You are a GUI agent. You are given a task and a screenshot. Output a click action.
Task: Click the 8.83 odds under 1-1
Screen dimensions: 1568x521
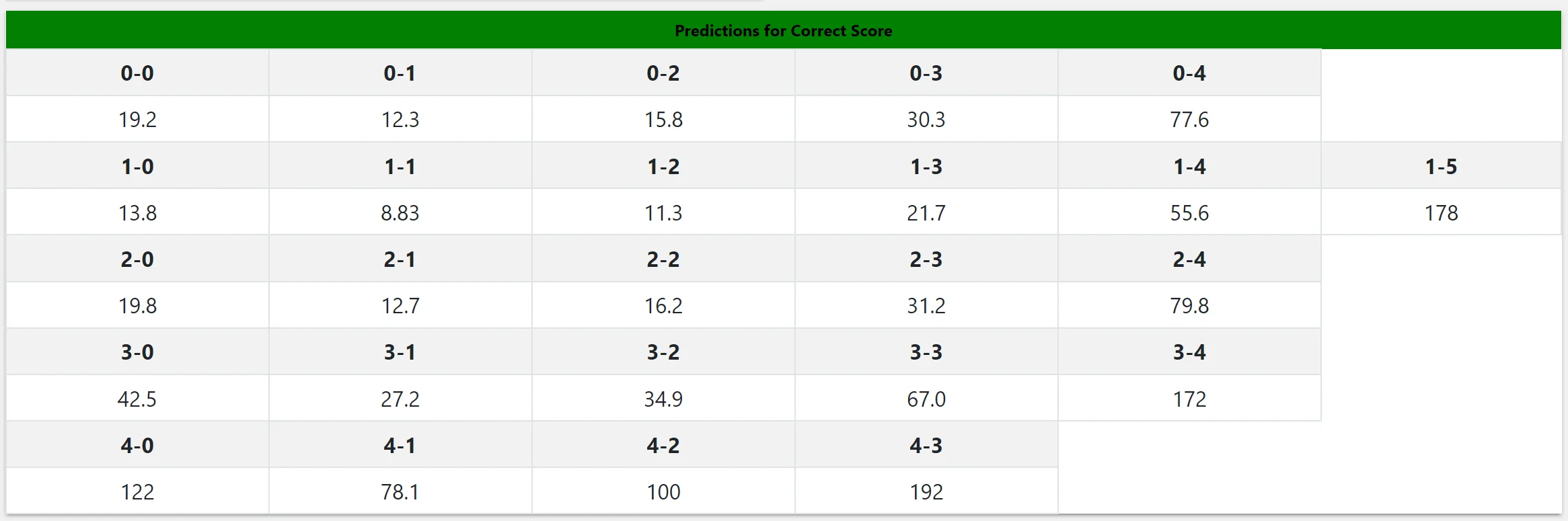tap(400, 213)
